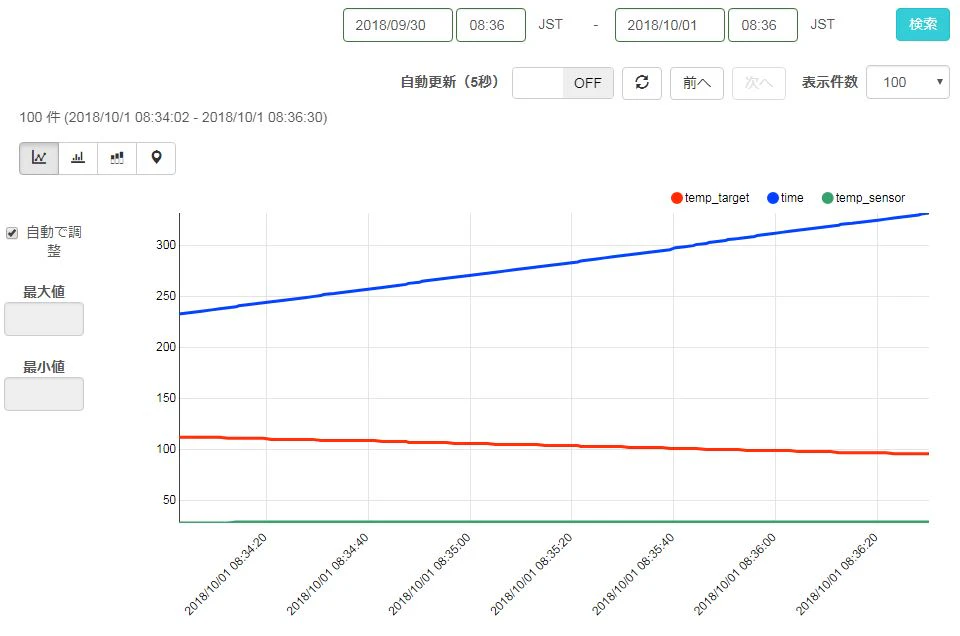
Task: Switch to the bar chart view icon
Action: [x=78, y=158]
